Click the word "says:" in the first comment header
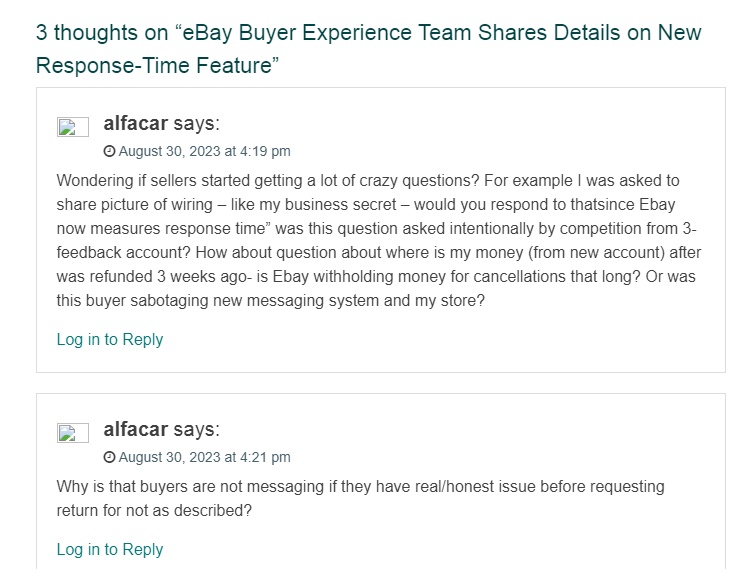 click(x=196, y=124)
